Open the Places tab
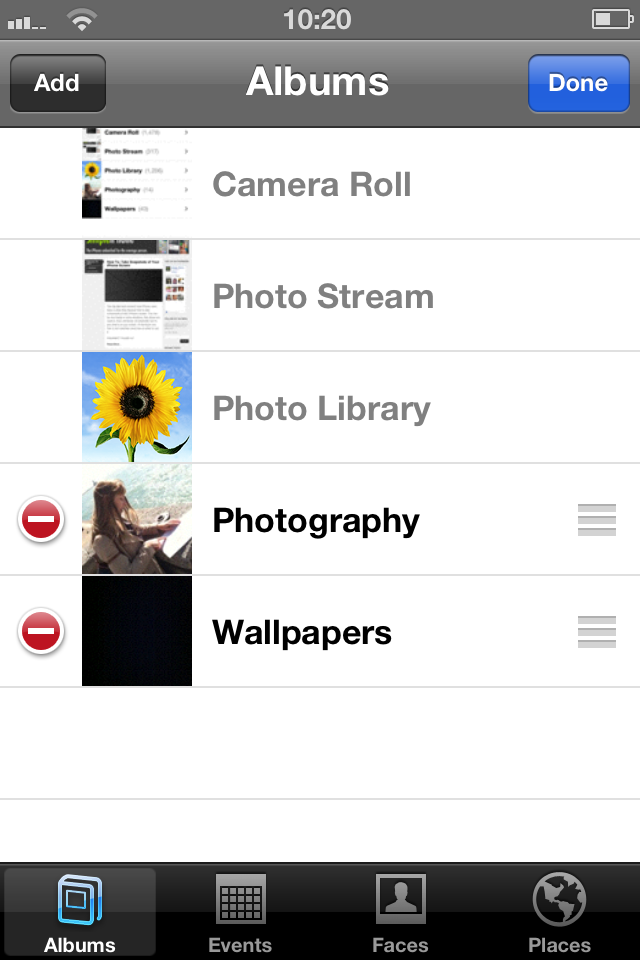This screenshot has width=640, height=960. pyautogui.click(x=560, y=912)
